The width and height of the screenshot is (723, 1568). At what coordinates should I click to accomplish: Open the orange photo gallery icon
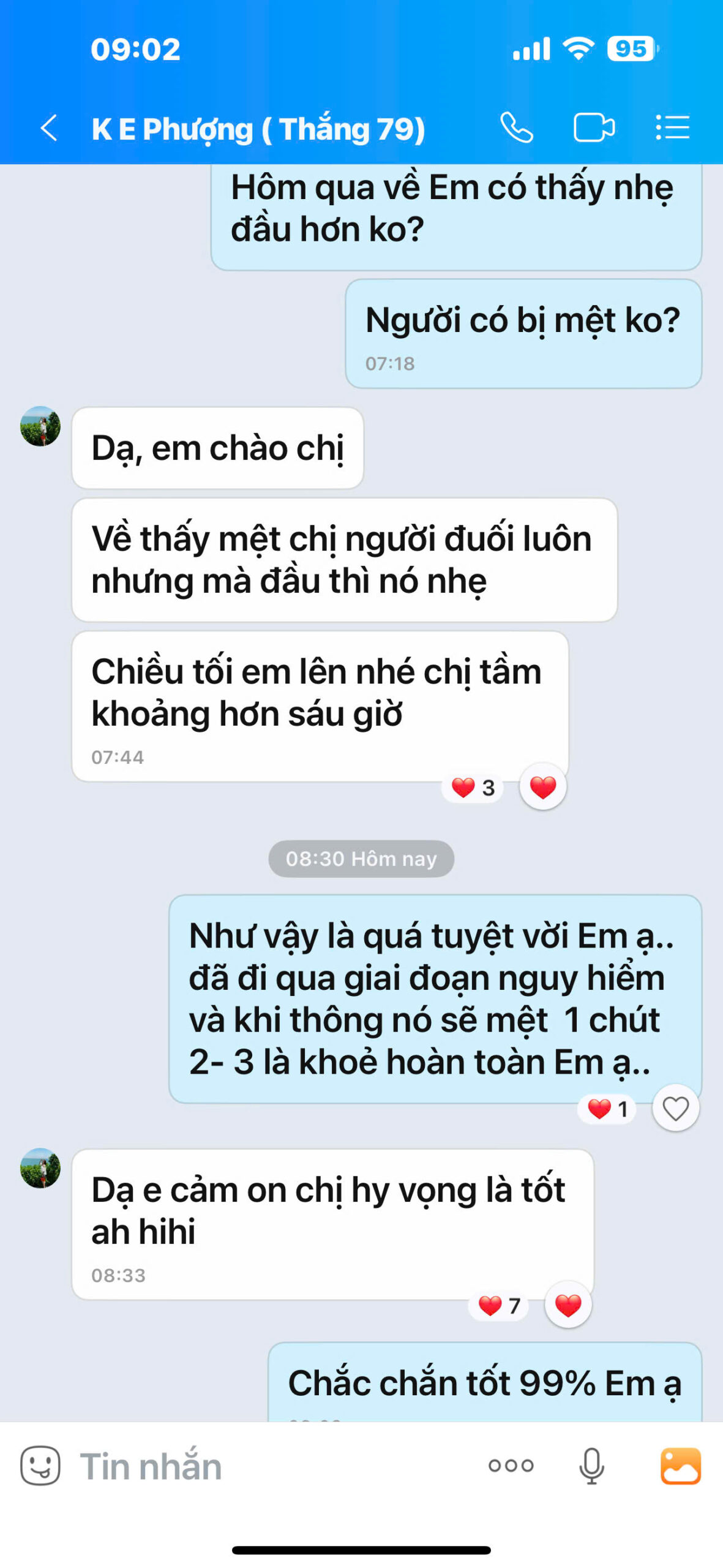pyautogui.click(x=680, y=1466)
